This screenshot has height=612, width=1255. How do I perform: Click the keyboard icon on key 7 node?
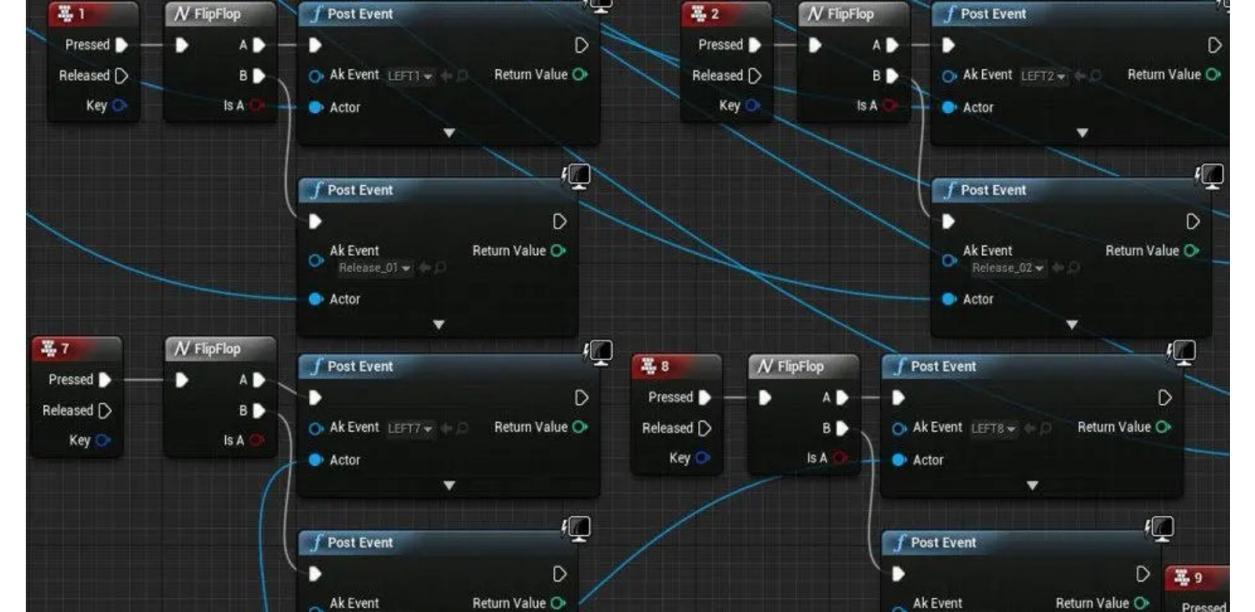coord(47,349)
